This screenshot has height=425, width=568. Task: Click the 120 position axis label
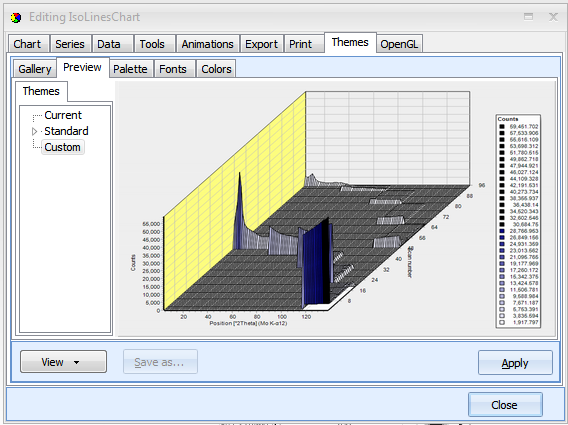306,317
